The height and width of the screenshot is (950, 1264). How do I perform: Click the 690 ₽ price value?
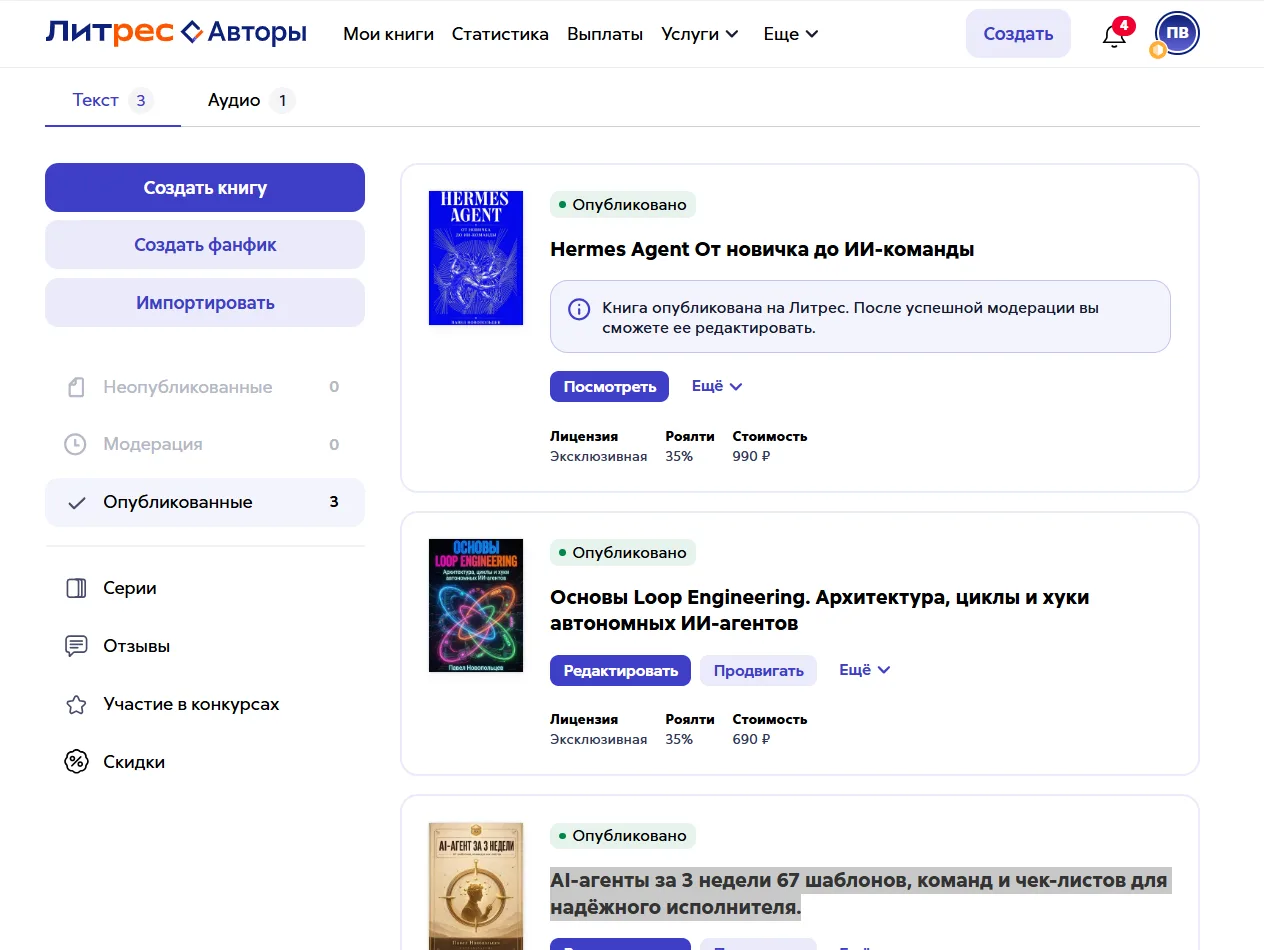[x=751, y=739]
